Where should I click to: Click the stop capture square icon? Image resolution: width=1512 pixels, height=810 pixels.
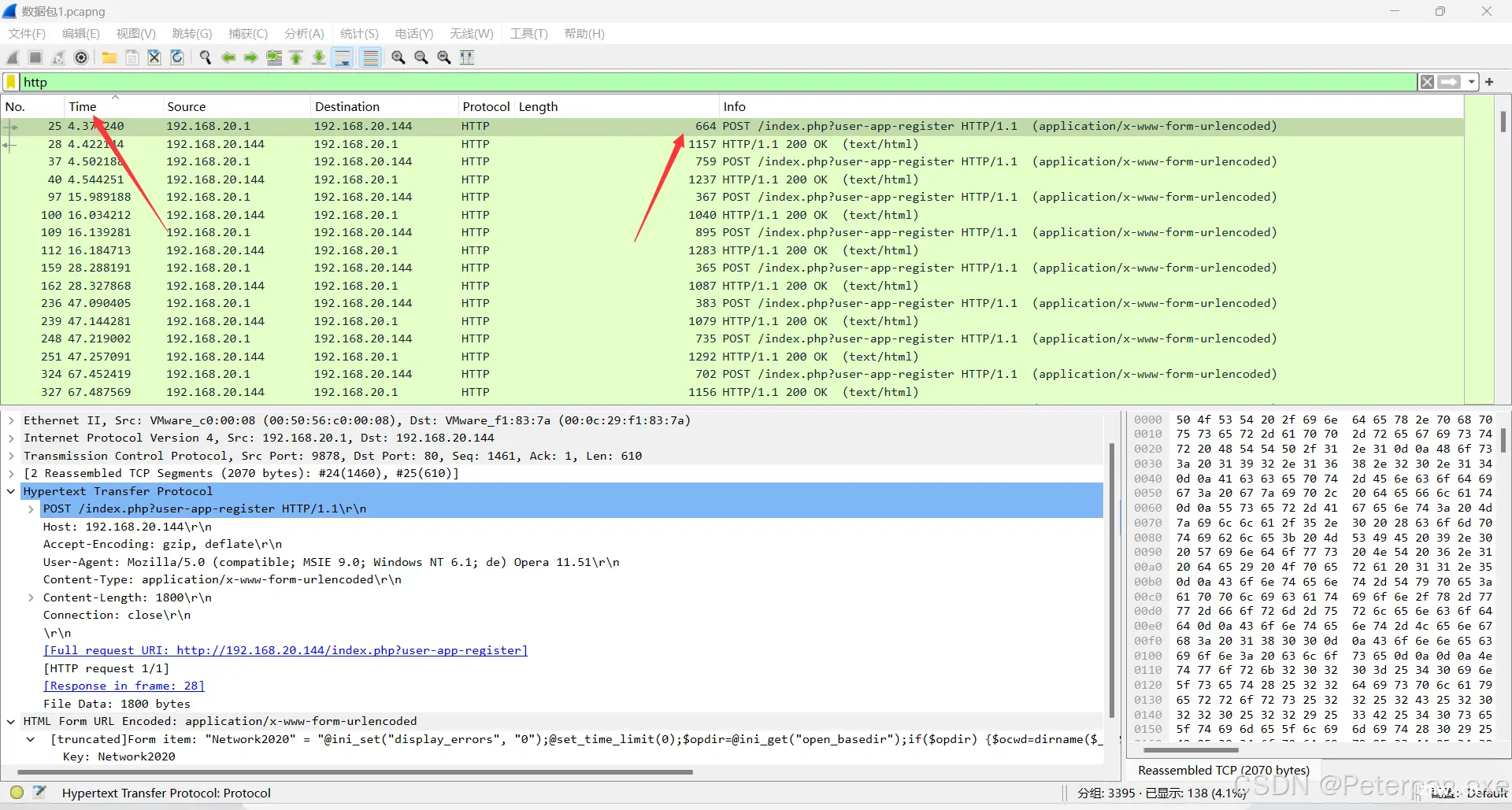click(x=35, y=57)
